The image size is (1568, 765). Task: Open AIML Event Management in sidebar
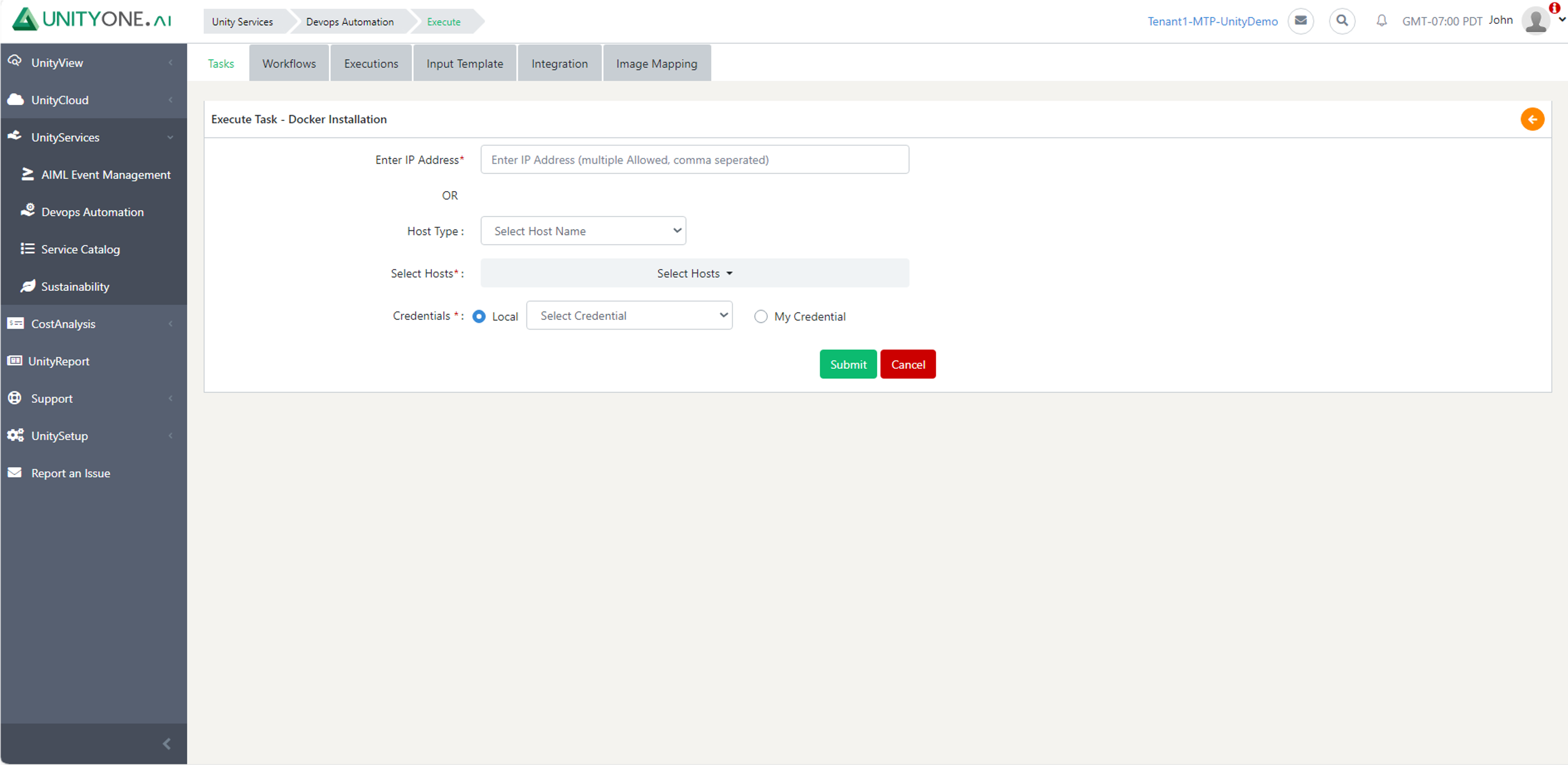click(x=106, y=175)
